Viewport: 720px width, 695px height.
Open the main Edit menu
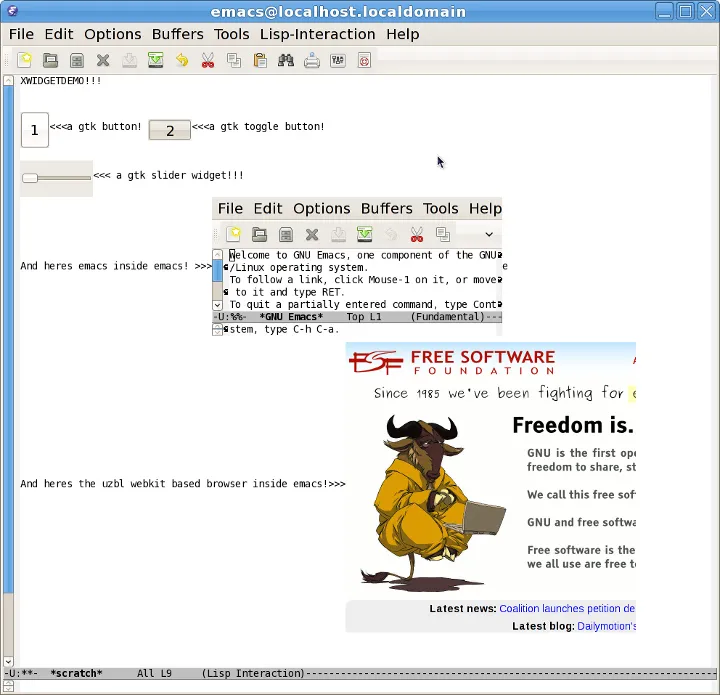coord(59,34)
